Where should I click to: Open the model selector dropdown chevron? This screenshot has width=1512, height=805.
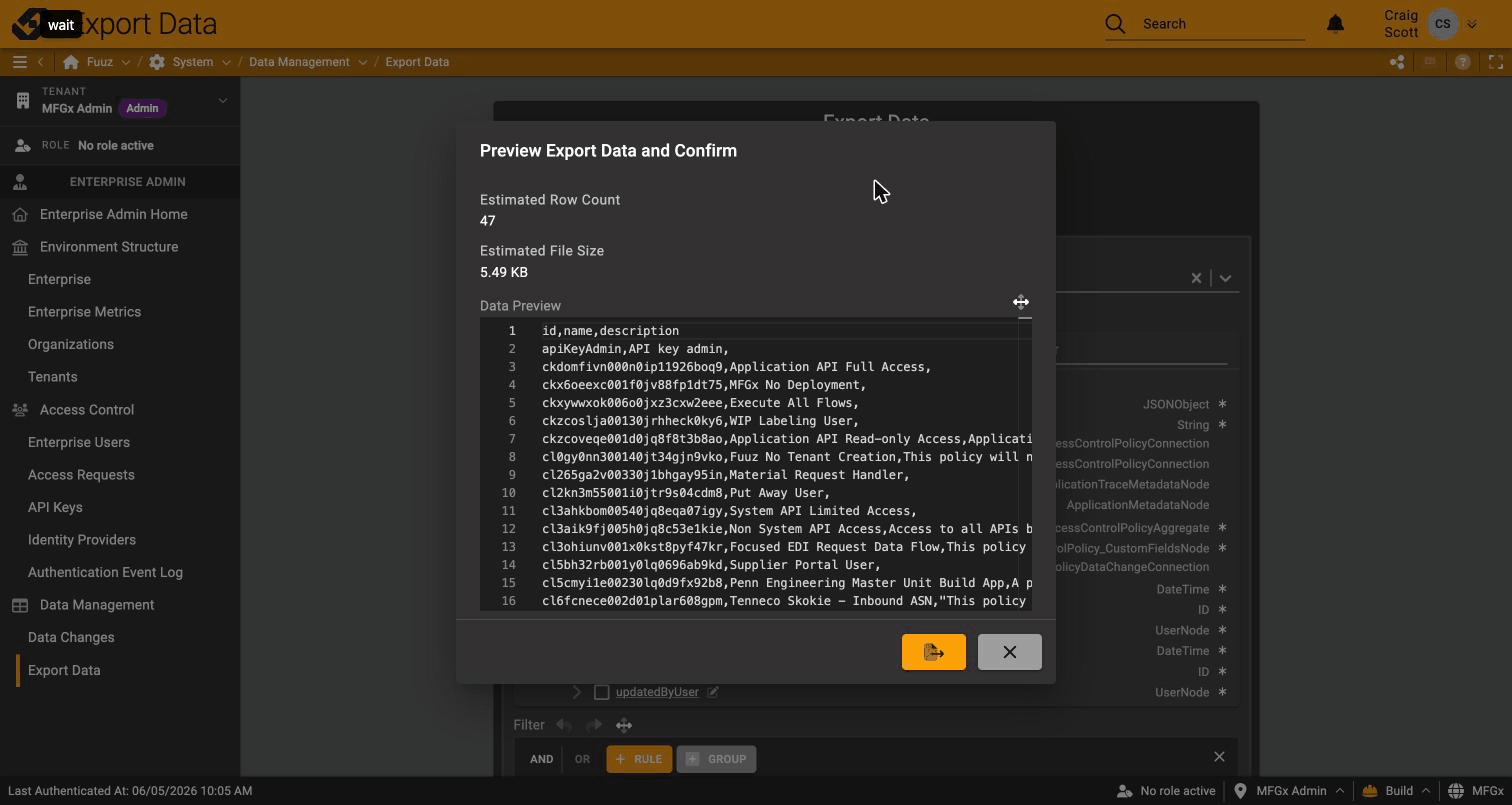(x=1225, y=278)
